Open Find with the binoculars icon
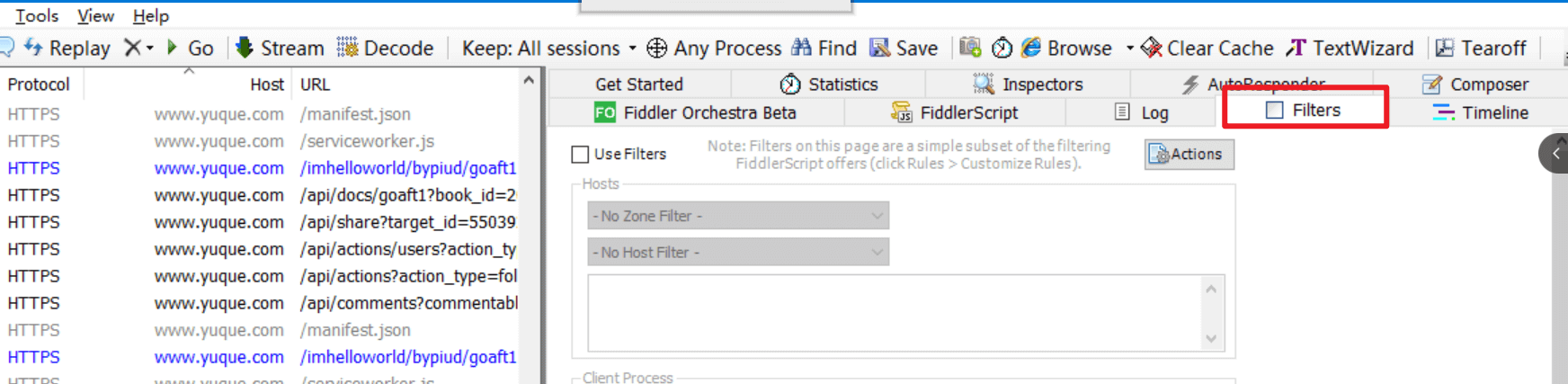Screen dimensions: 1568x384 [x=801, y=48]
